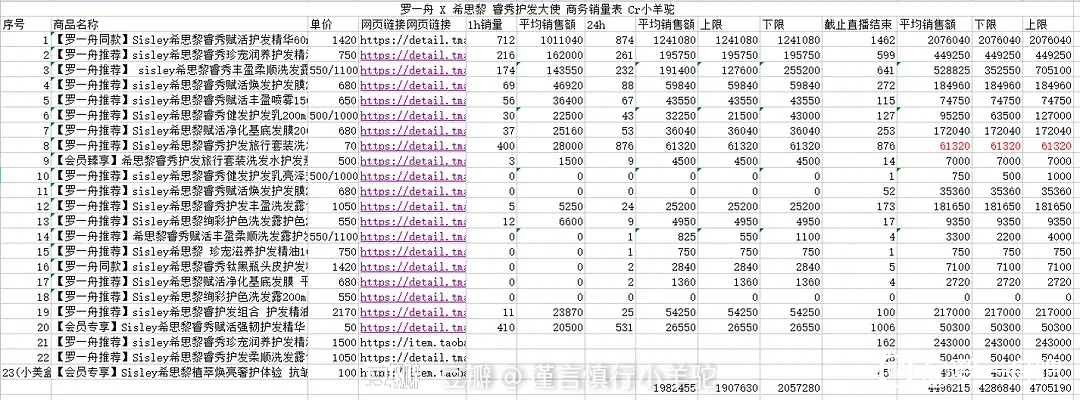Select the average sales cell 28000
The width and height of the screenshot is (1080, 400).
(551, 146)
